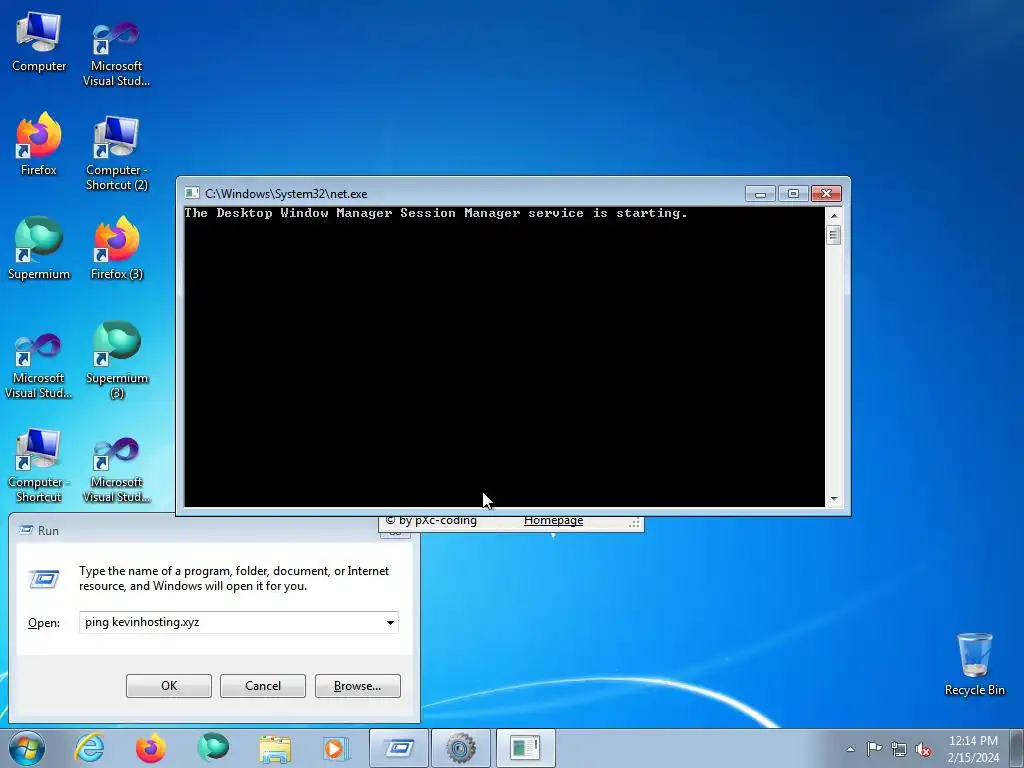
Task: Open Windows Explorer folder in taskbar
Action: coord(275,748)
